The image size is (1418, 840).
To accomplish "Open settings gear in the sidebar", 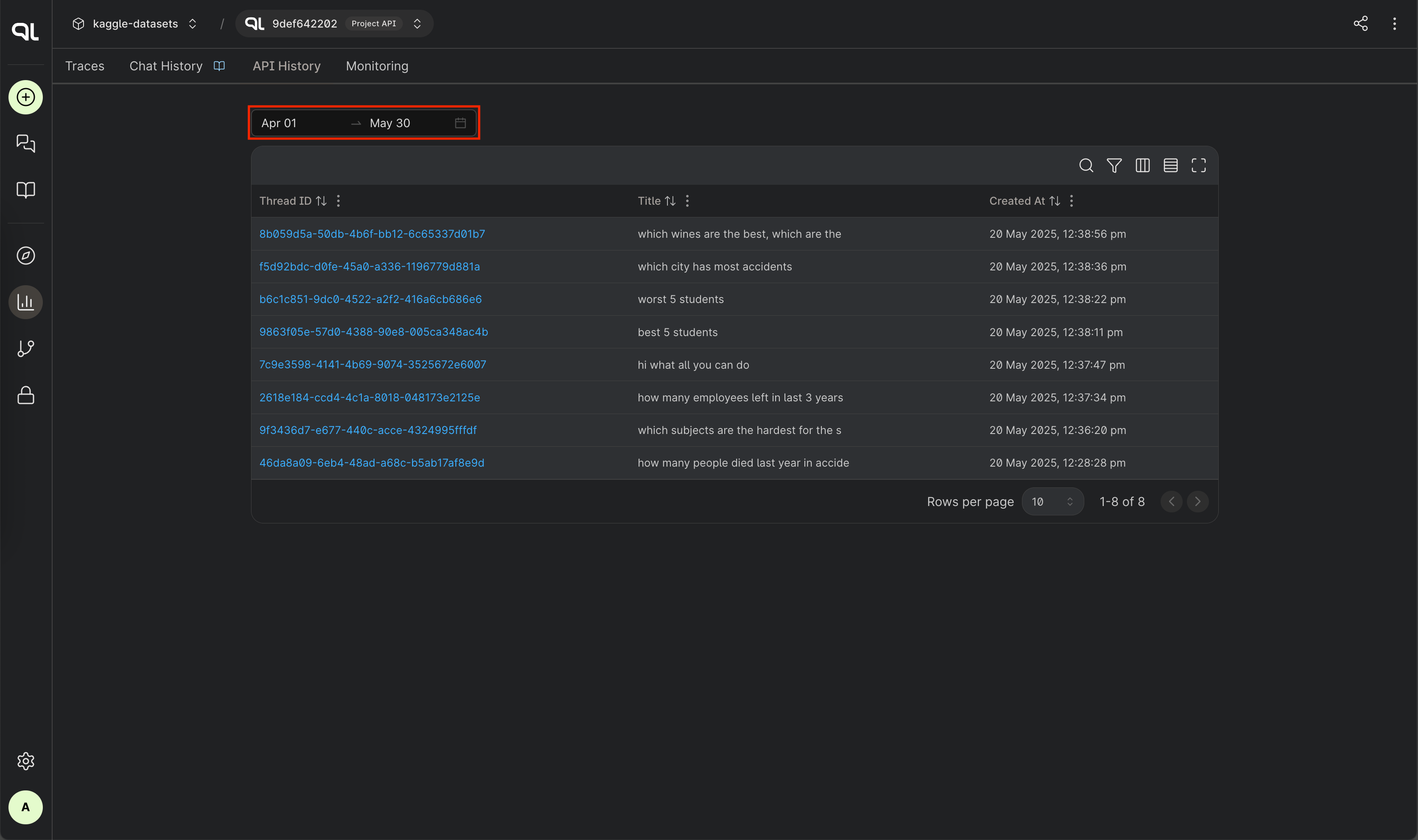I will click(25, 761).
